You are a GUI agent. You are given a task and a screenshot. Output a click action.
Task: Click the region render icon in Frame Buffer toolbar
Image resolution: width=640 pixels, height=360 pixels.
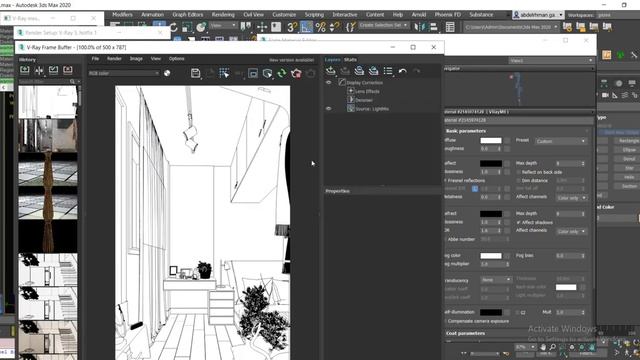click(253, 73)
